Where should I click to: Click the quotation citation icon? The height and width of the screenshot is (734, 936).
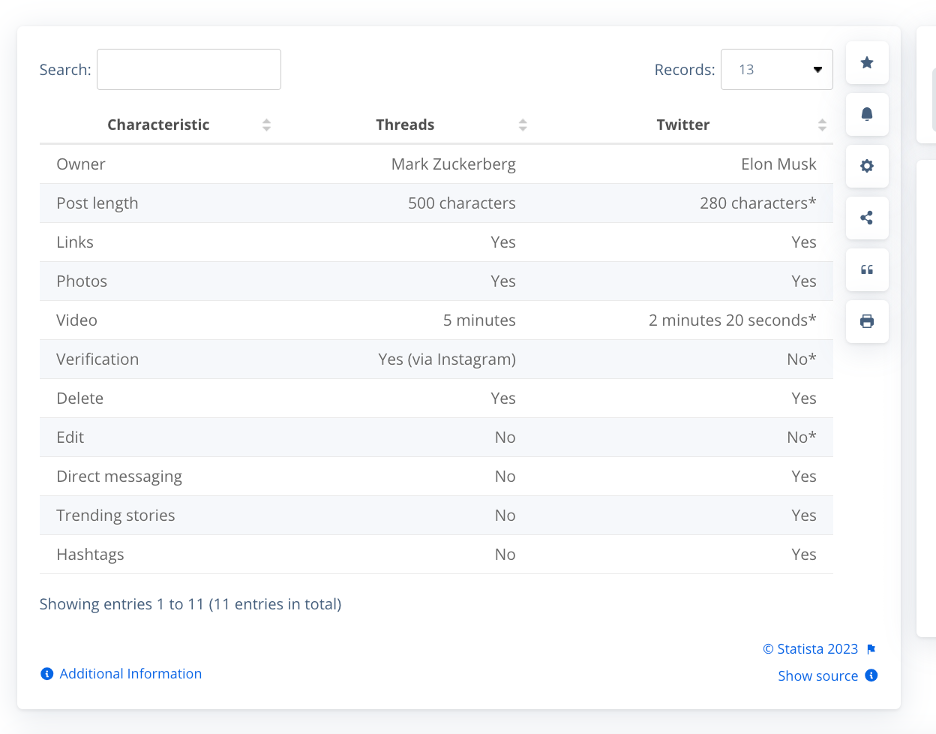click(867, 270)
